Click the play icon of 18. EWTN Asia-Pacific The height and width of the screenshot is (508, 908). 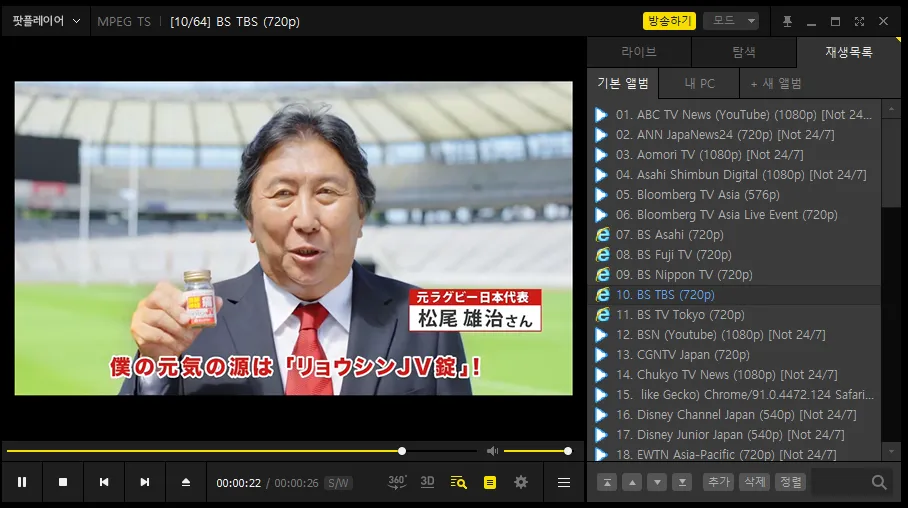pos(602,455)
